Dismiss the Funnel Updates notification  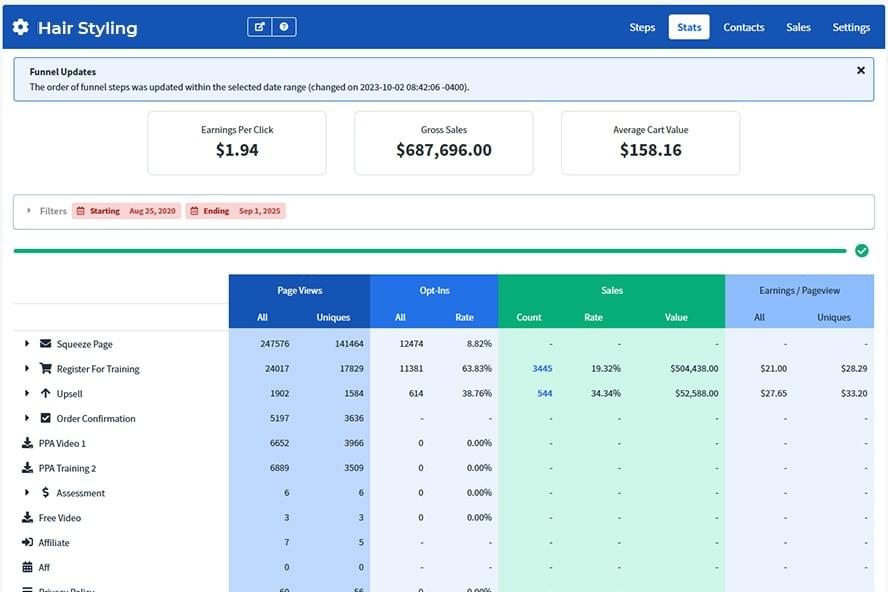[x=861, y=71]
